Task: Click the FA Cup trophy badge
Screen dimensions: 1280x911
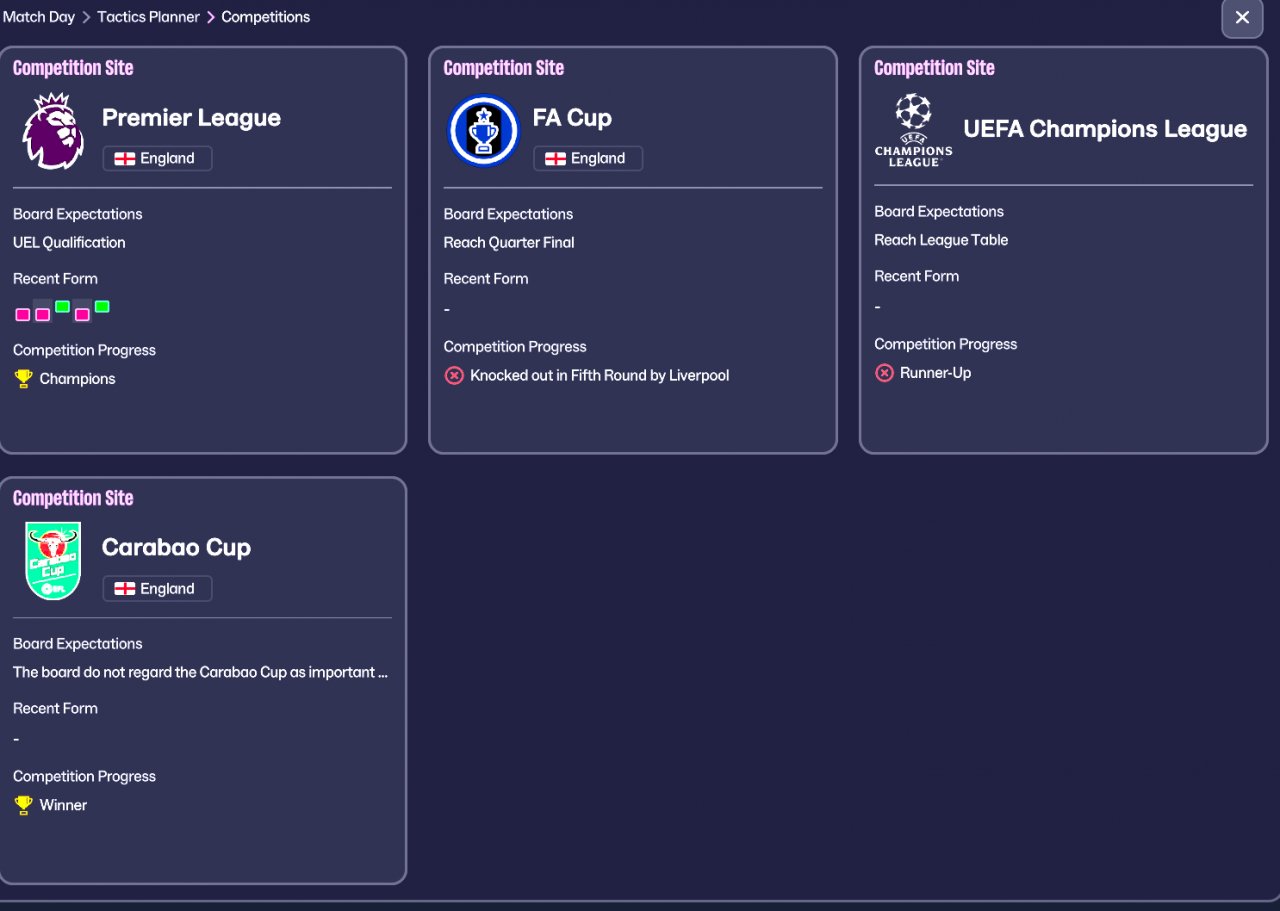Action: coord(484,131)
